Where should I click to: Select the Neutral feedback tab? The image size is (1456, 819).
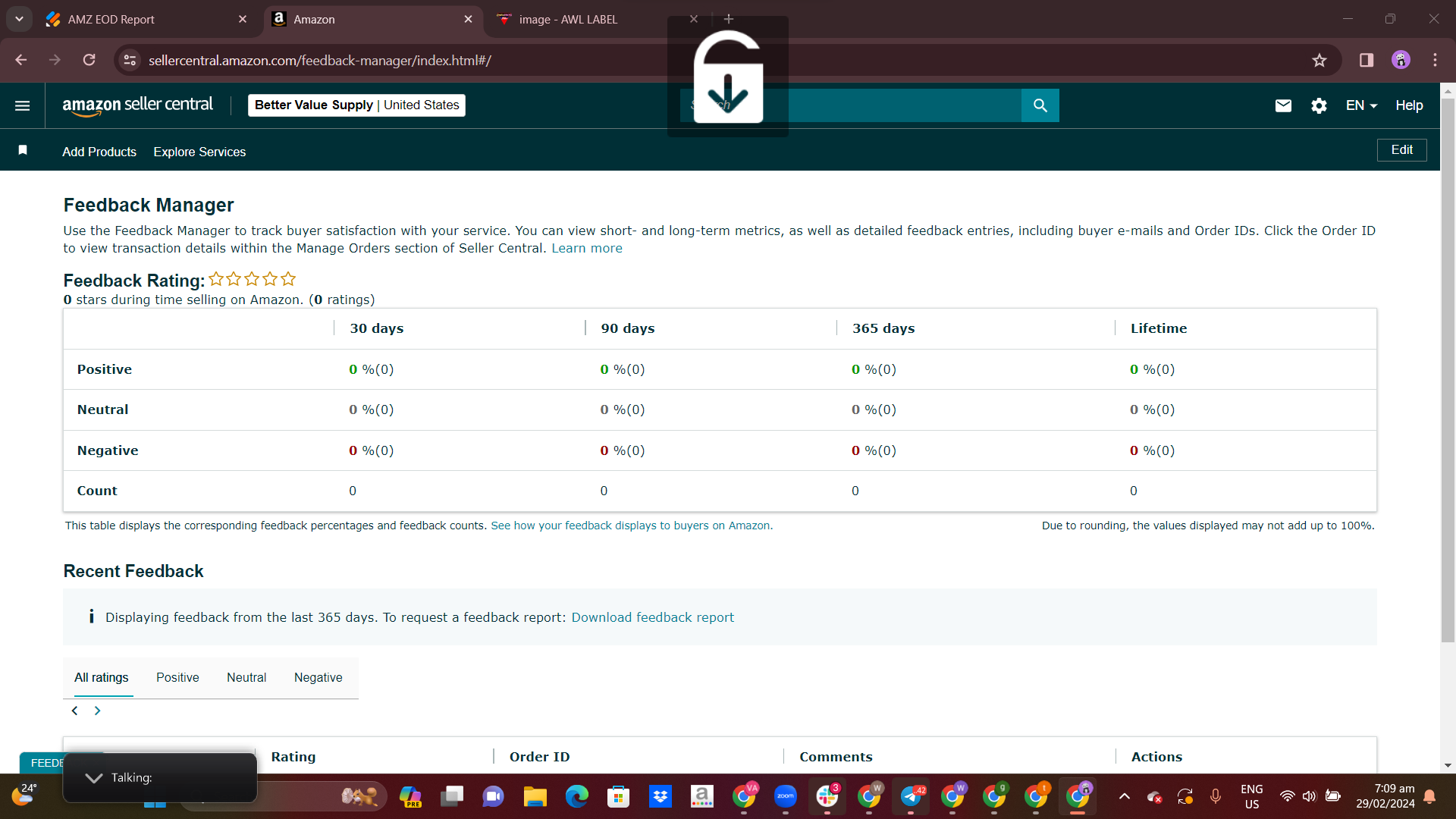coord(246,678)
